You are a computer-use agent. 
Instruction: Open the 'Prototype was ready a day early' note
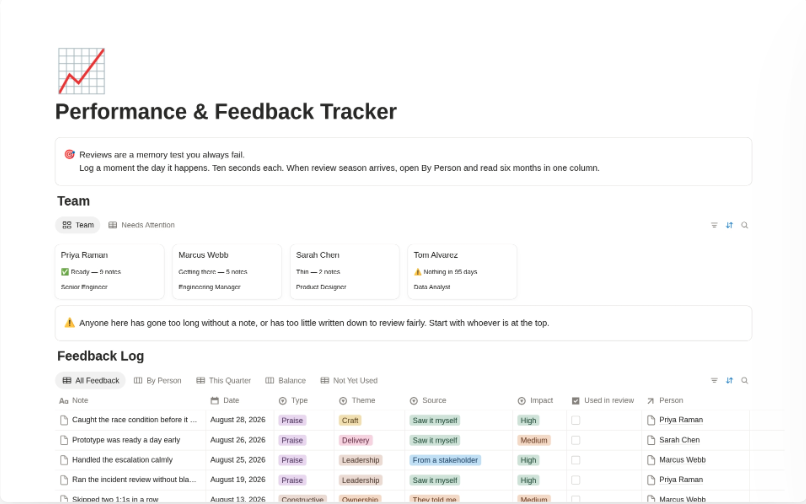click(126, 440)
